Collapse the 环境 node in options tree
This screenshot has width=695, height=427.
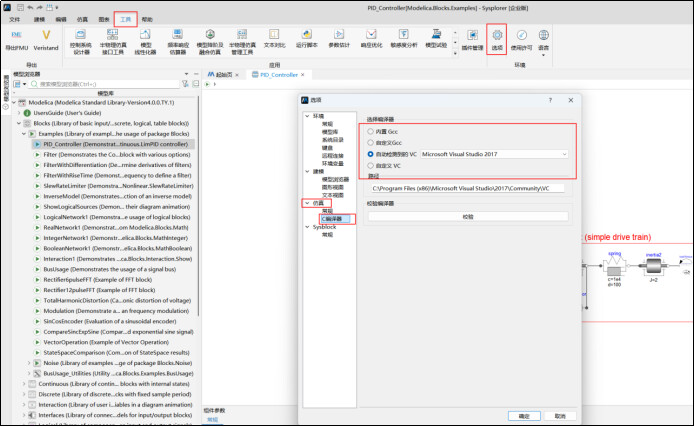[307, 116]
